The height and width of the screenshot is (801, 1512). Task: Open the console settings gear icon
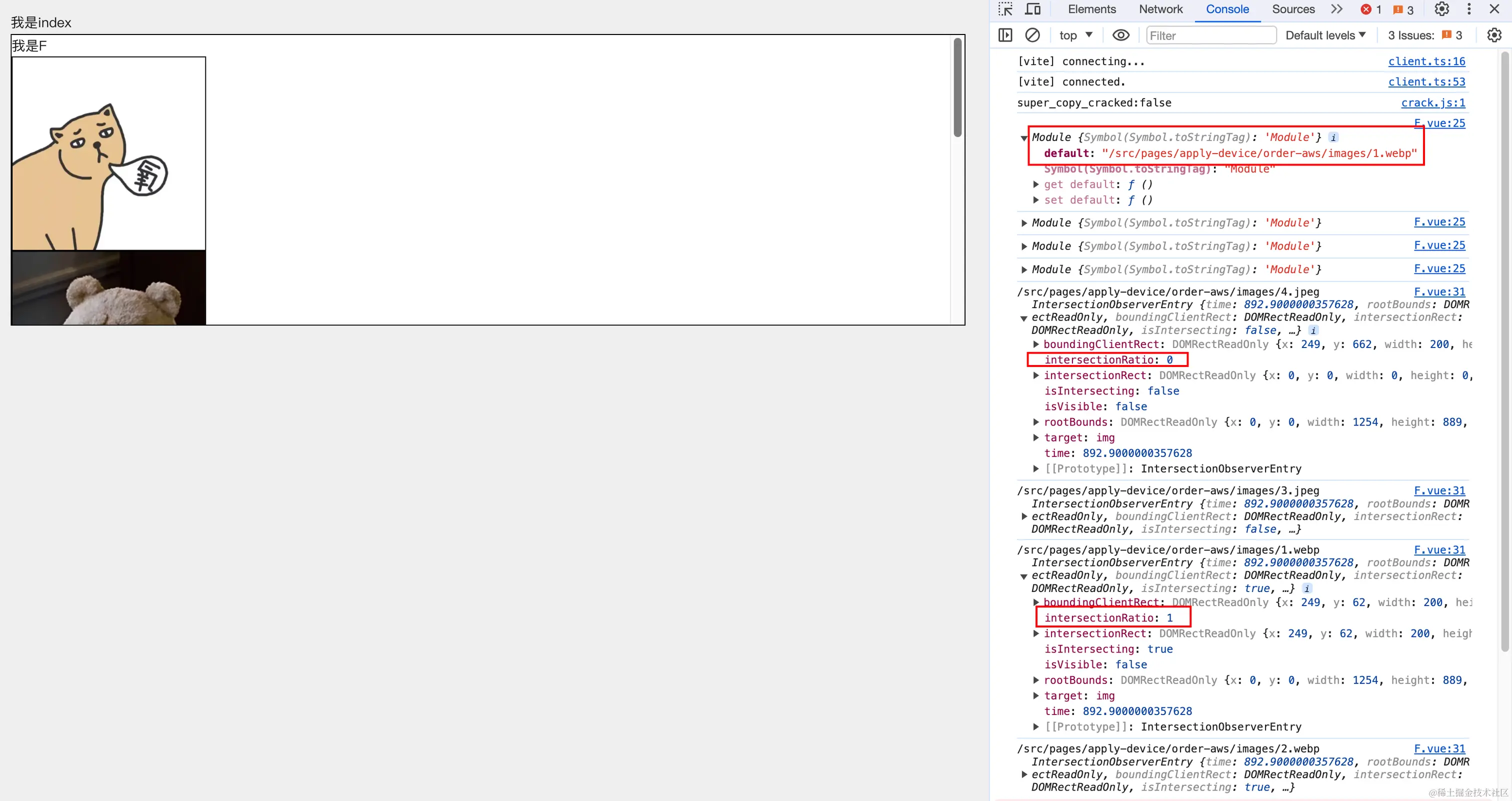(1494, 35)
